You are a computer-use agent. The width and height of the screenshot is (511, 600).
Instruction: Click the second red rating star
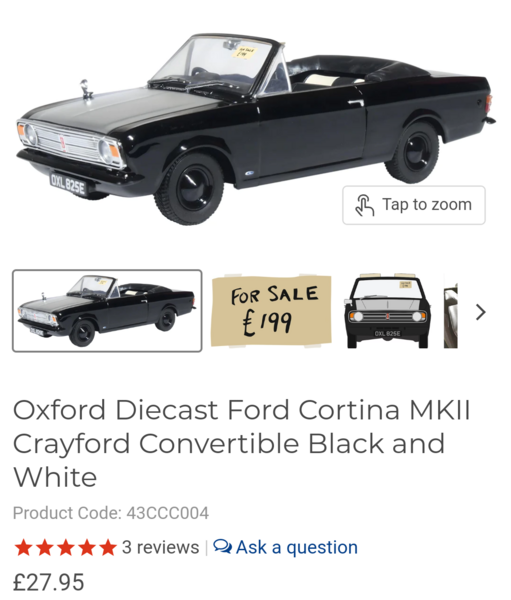tap(44, 547)
